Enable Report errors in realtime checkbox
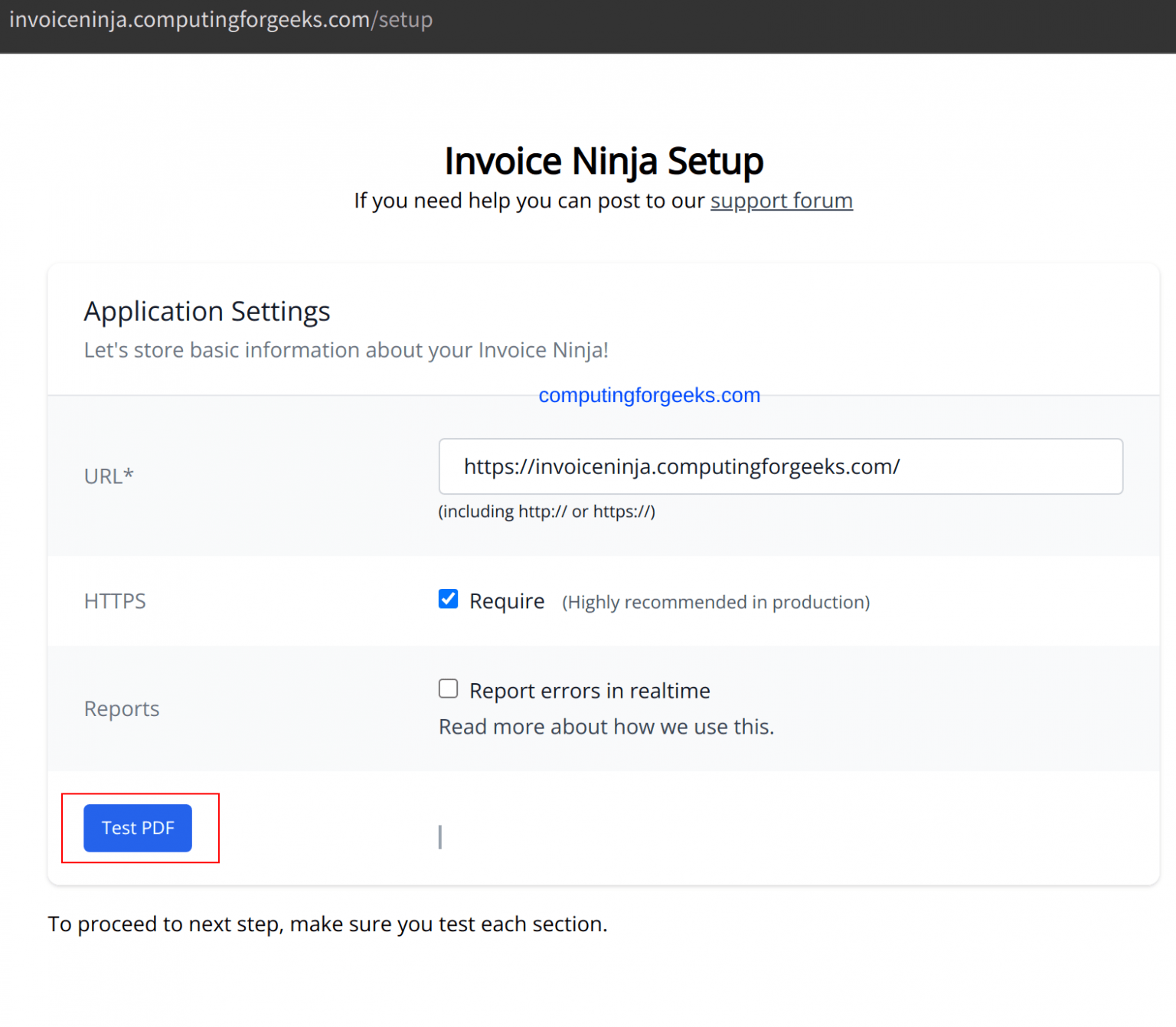Image resolution: width=1176 pixels, height=1027 pixels. tap(449, 688)
